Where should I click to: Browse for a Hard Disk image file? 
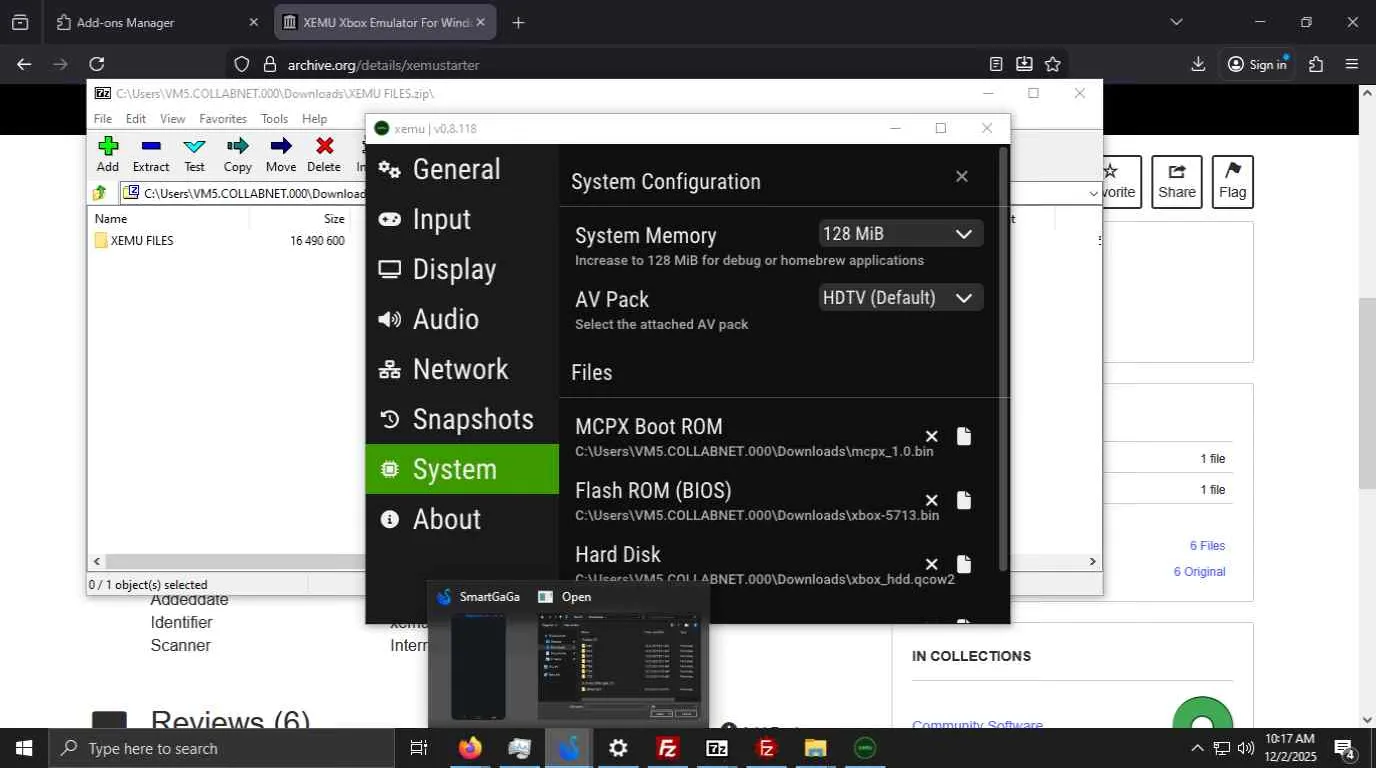pyautogui.click(x=964, y=565)
